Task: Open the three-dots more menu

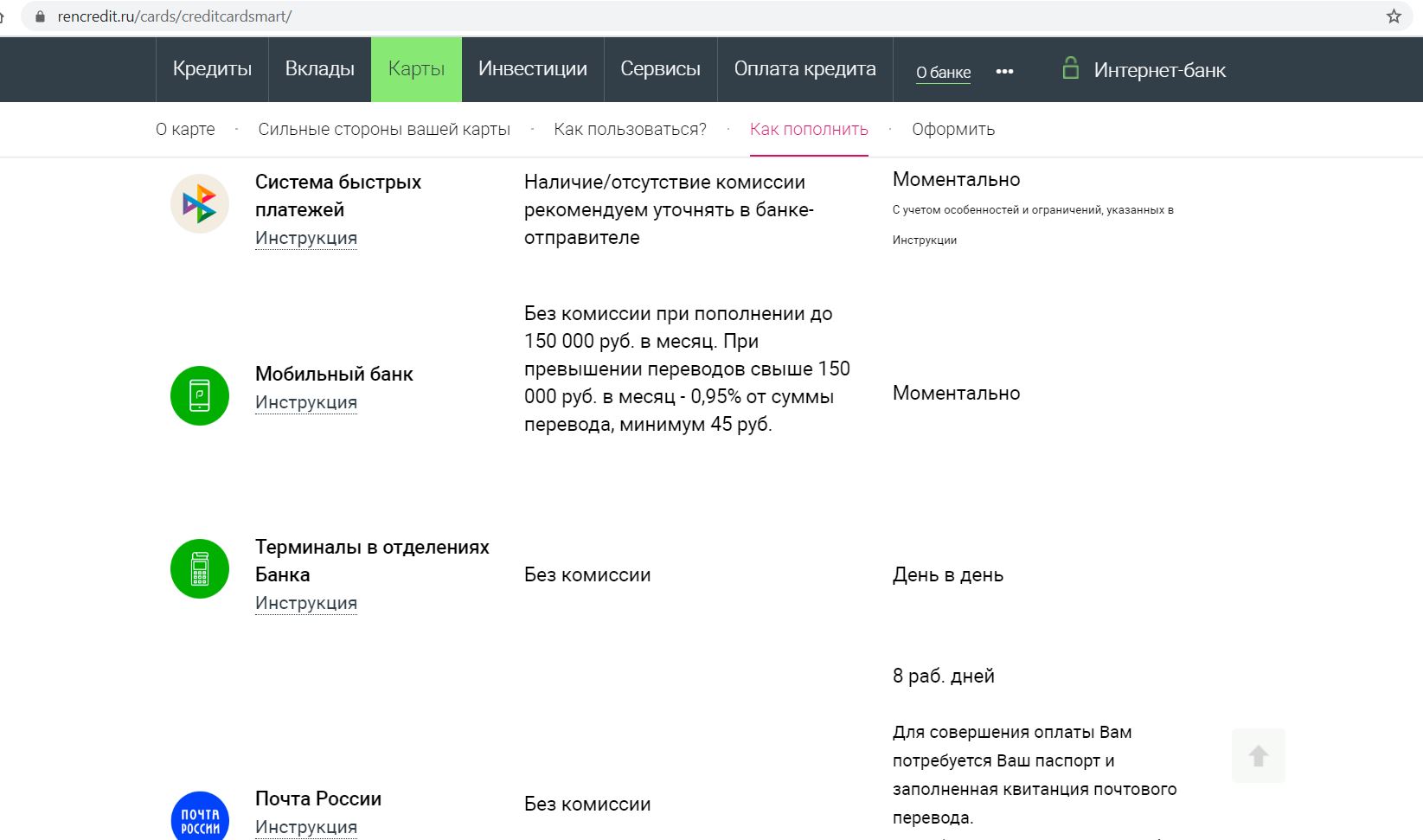Action: point(1004,71)
